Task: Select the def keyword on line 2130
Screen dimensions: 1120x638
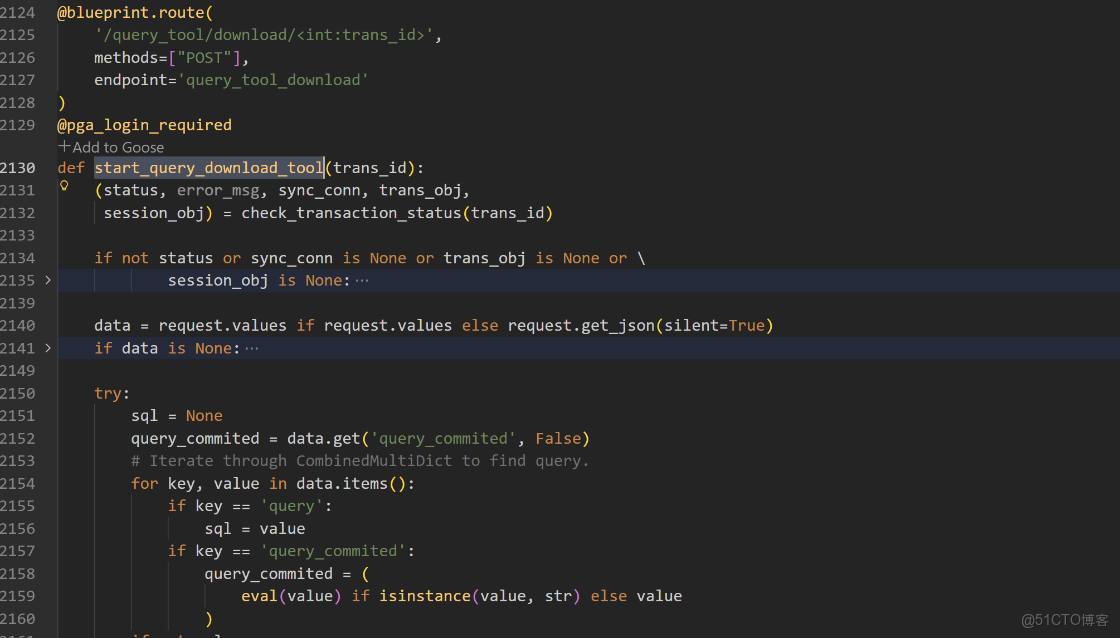Action: [70, 167]
